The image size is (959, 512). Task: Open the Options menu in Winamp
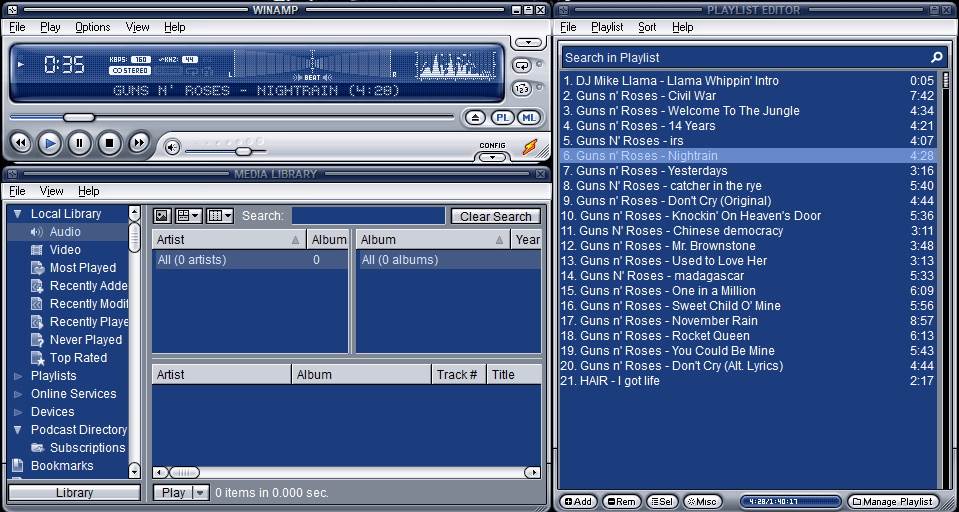point(92,27)
